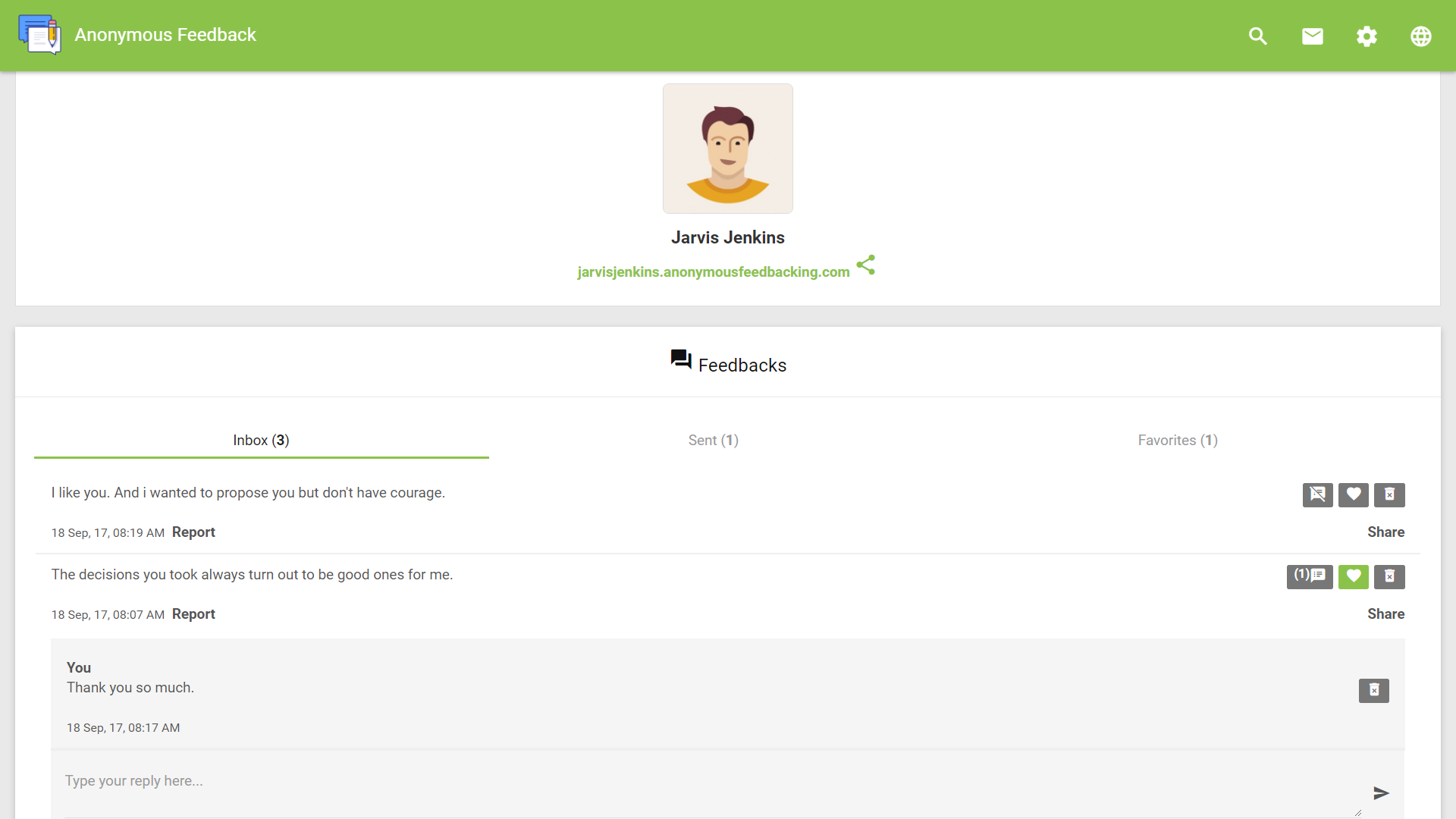Screen dimensions: 1456x819
Task: Open settings gear icon
Action: pos(1367,36)
